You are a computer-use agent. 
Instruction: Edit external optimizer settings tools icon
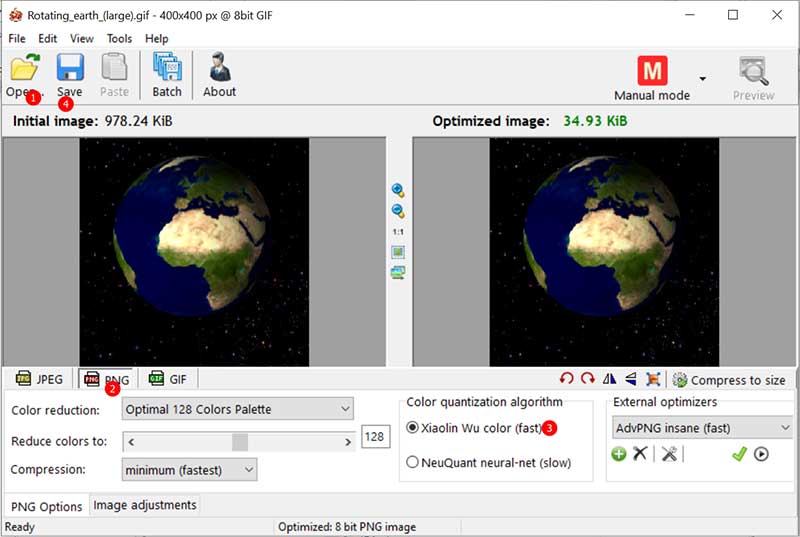coord(669,453)
